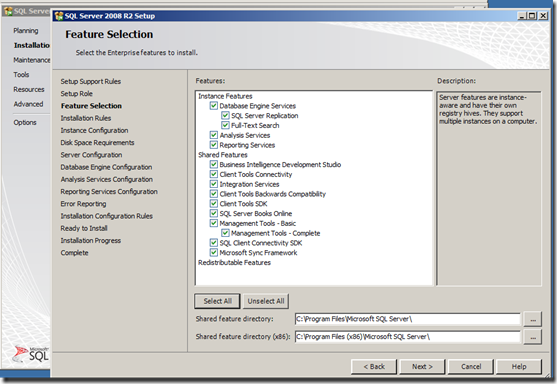
Task: Open Help for Feature Selection
Action: pos(519,367)
